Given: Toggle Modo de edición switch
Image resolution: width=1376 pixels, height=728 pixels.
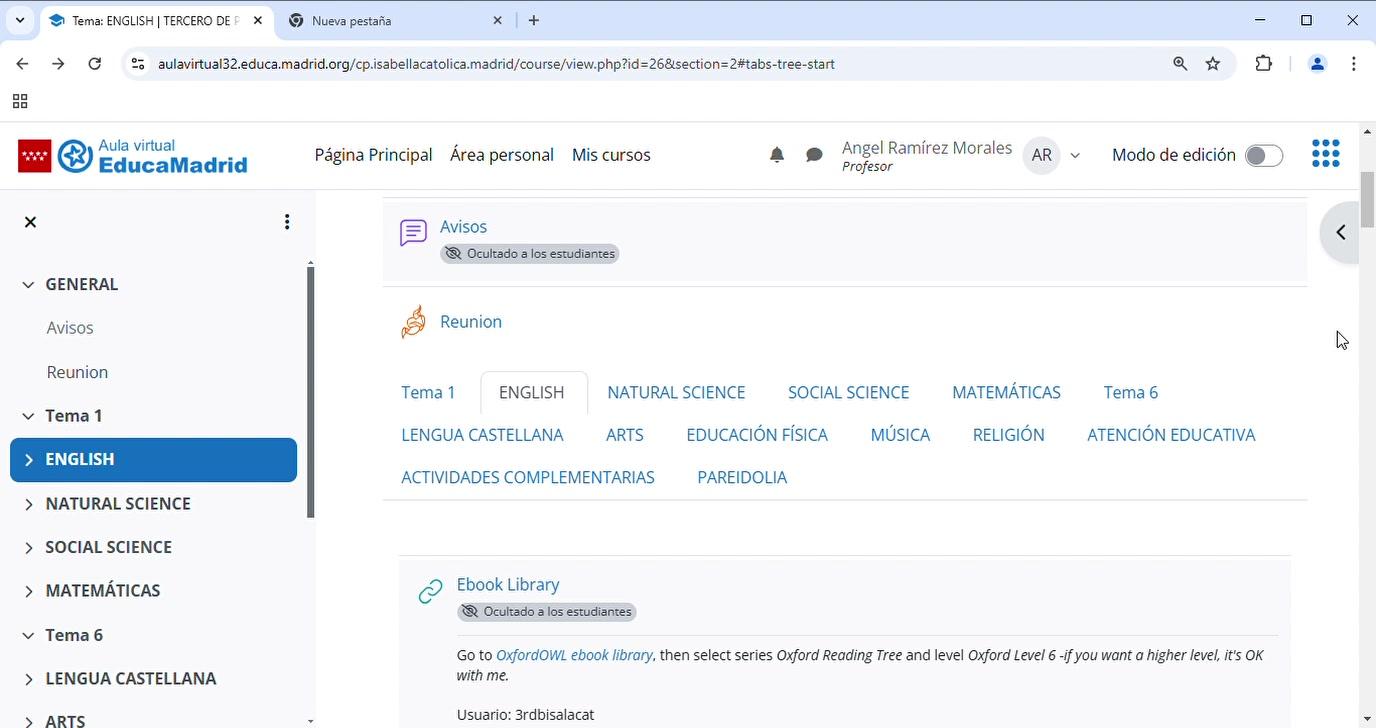Looking at the screenshot, I should pyautogui.click(x=1264, y=155).
